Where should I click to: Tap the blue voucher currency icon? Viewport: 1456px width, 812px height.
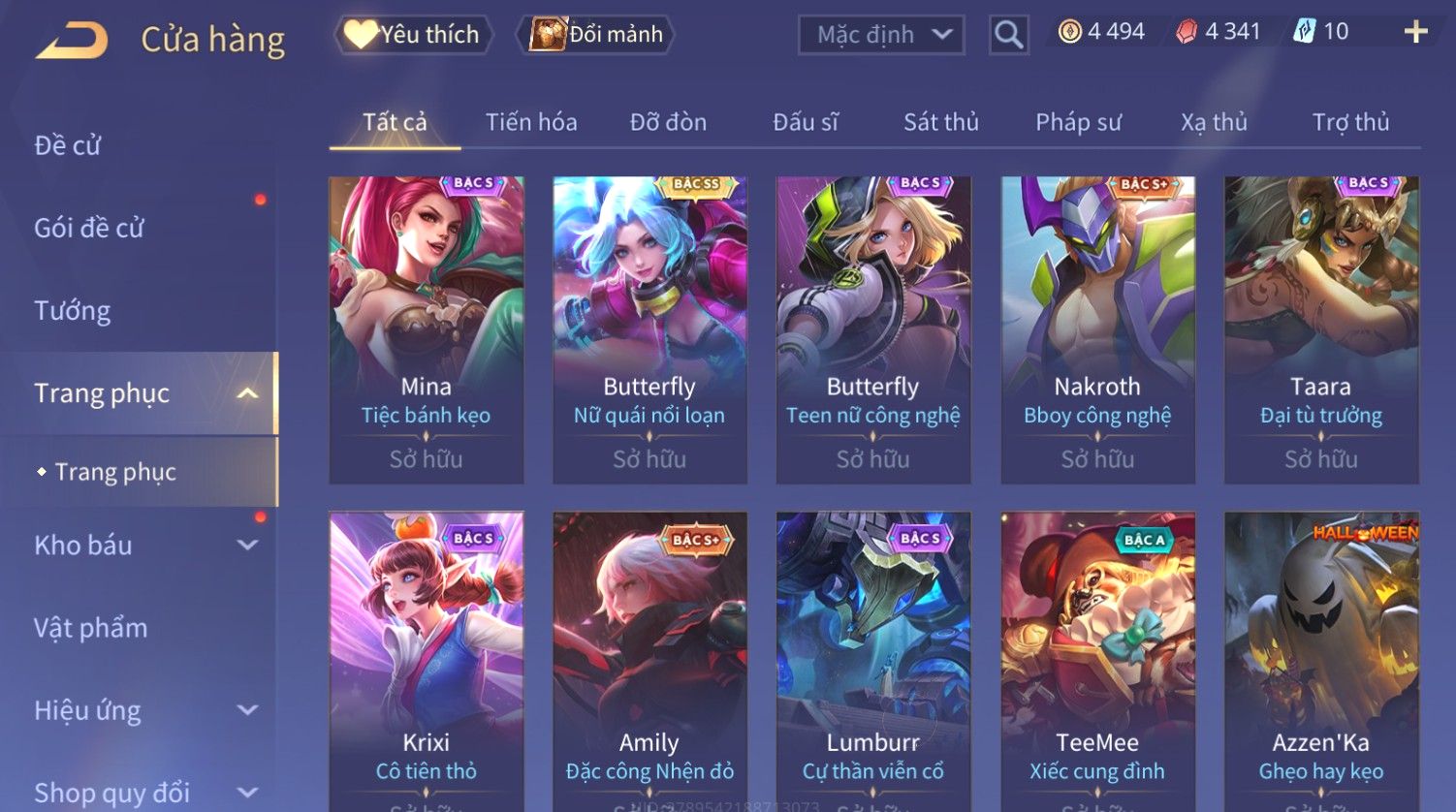1304,32
